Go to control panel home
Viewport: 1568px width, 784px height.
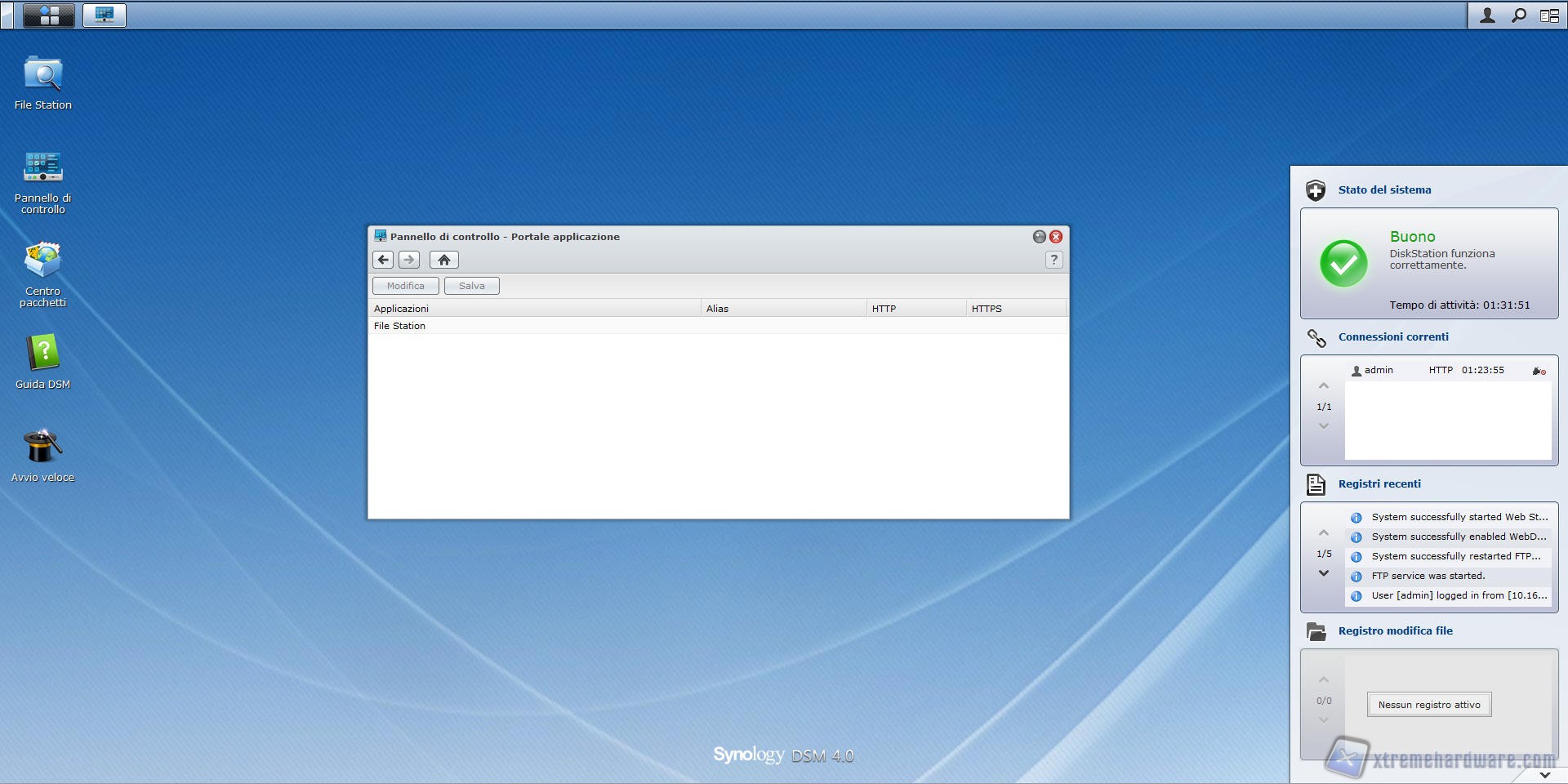443,260
